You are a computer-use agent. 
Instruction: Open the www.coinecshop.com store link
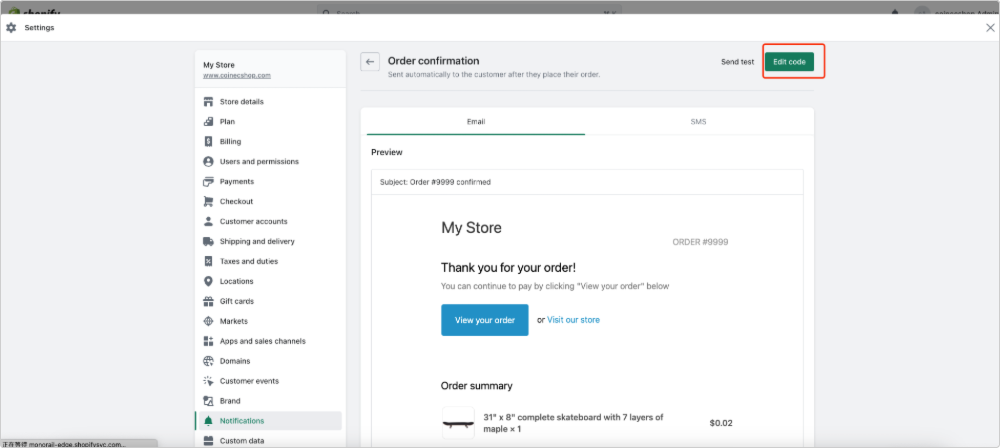point(237,75)
